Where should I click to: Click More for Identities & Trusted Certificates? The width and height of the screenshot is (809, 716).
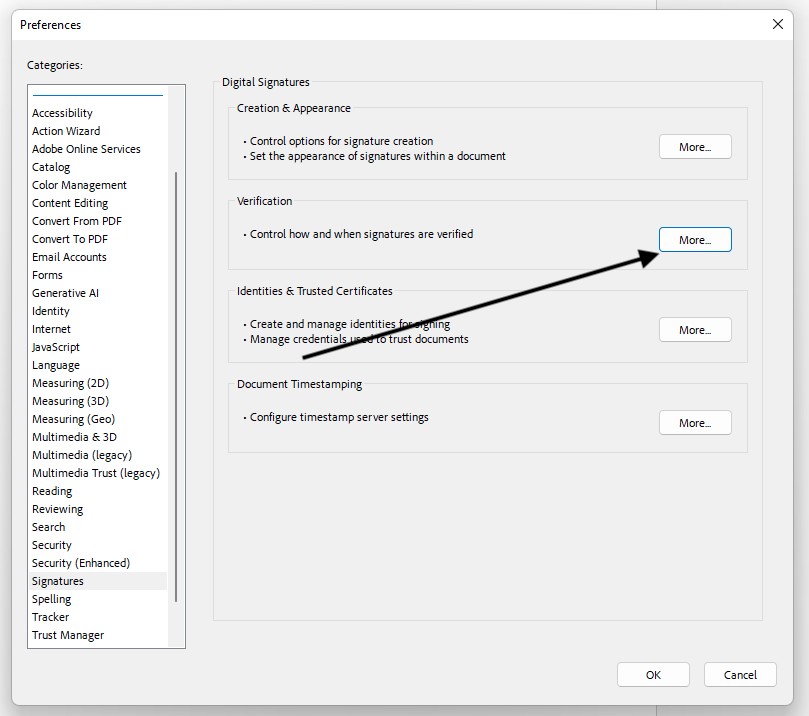pyautogui.click(x=695, y=330)
